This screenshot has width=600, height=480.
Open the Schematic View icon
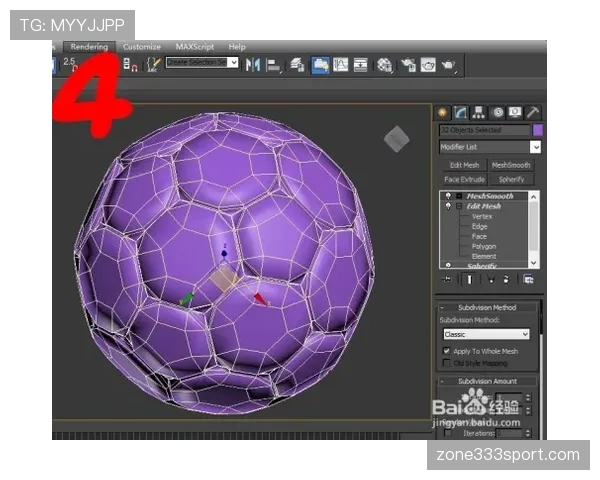(360, 64)
